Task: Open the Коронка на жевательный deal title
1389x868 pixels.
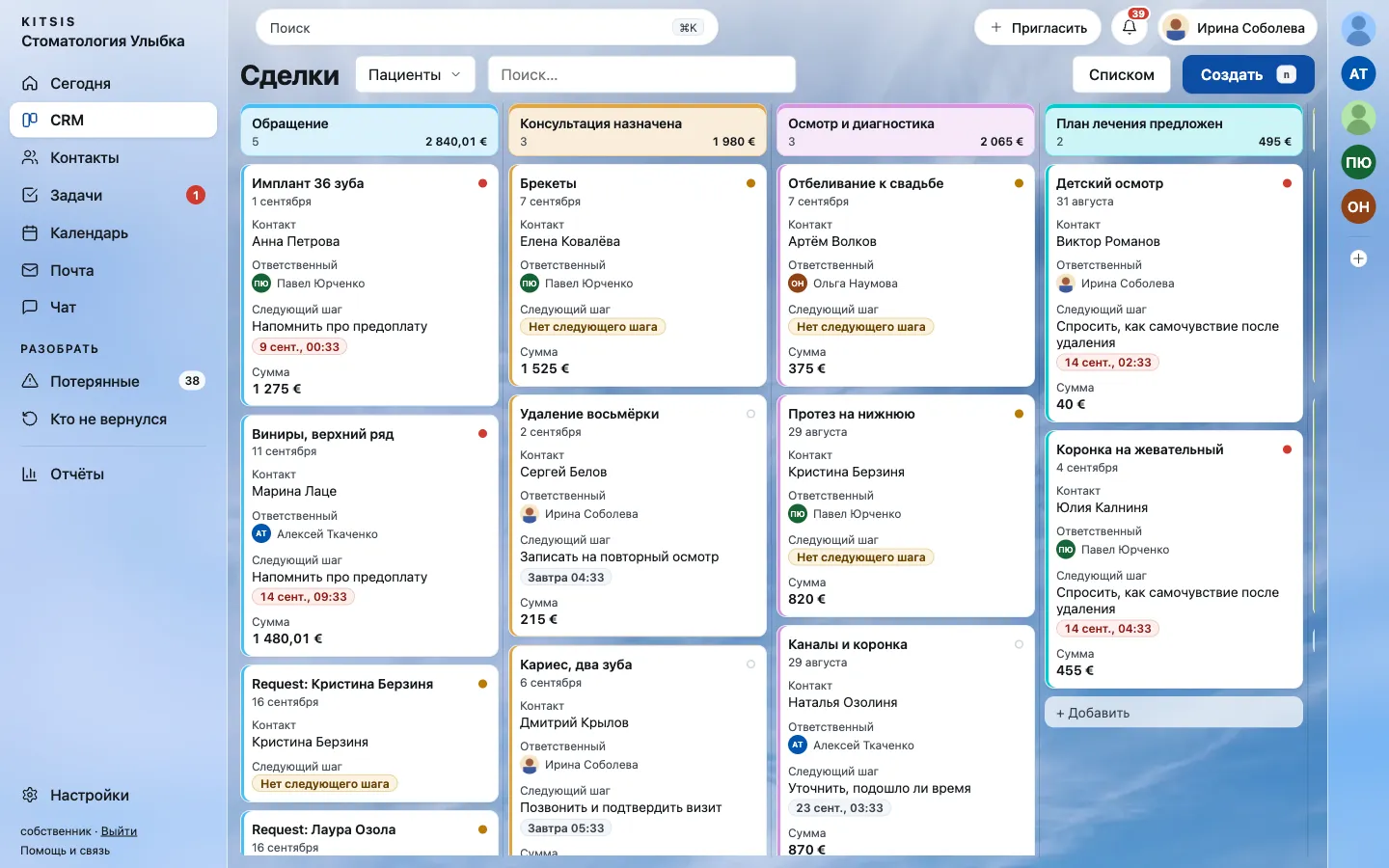Action: point(1139,449)
